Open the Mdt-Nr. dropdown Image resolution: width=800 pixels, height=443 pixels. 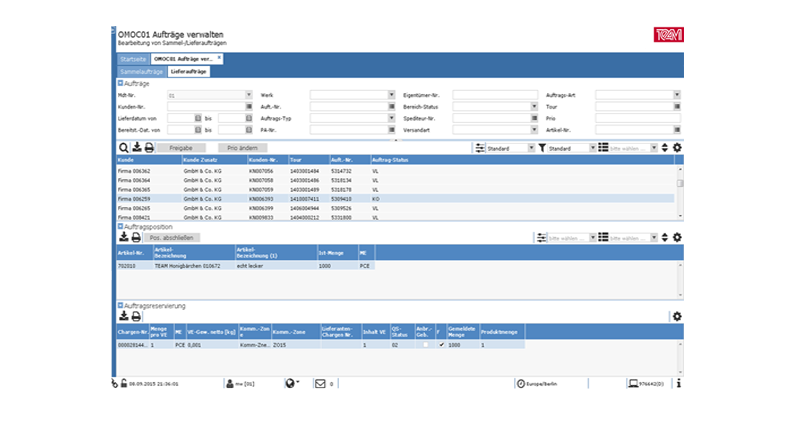[248, 95]
